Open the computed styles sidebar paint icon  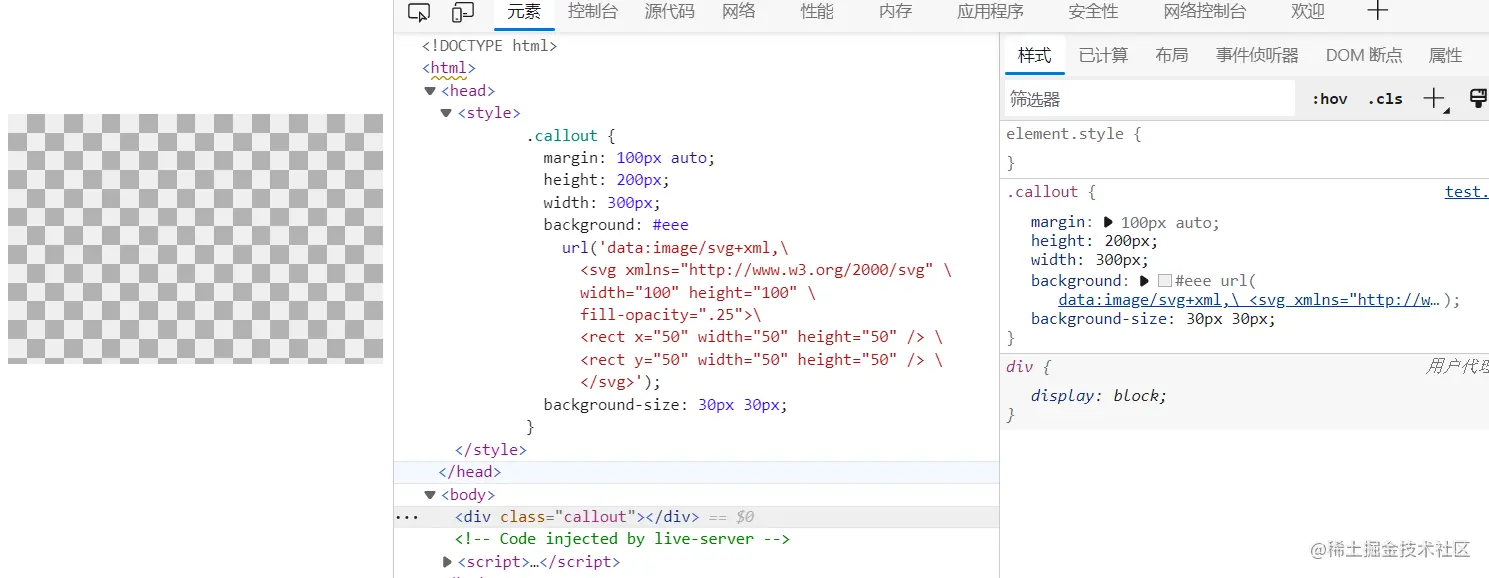(x=1478, y=98)
